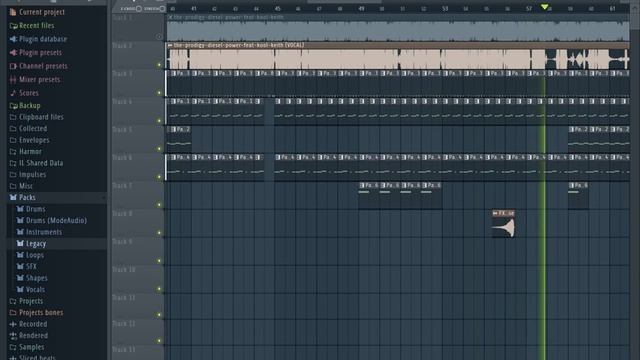Click the Legacy pack icon
Viewport: 640px width, 360px height.
(20, 243)
